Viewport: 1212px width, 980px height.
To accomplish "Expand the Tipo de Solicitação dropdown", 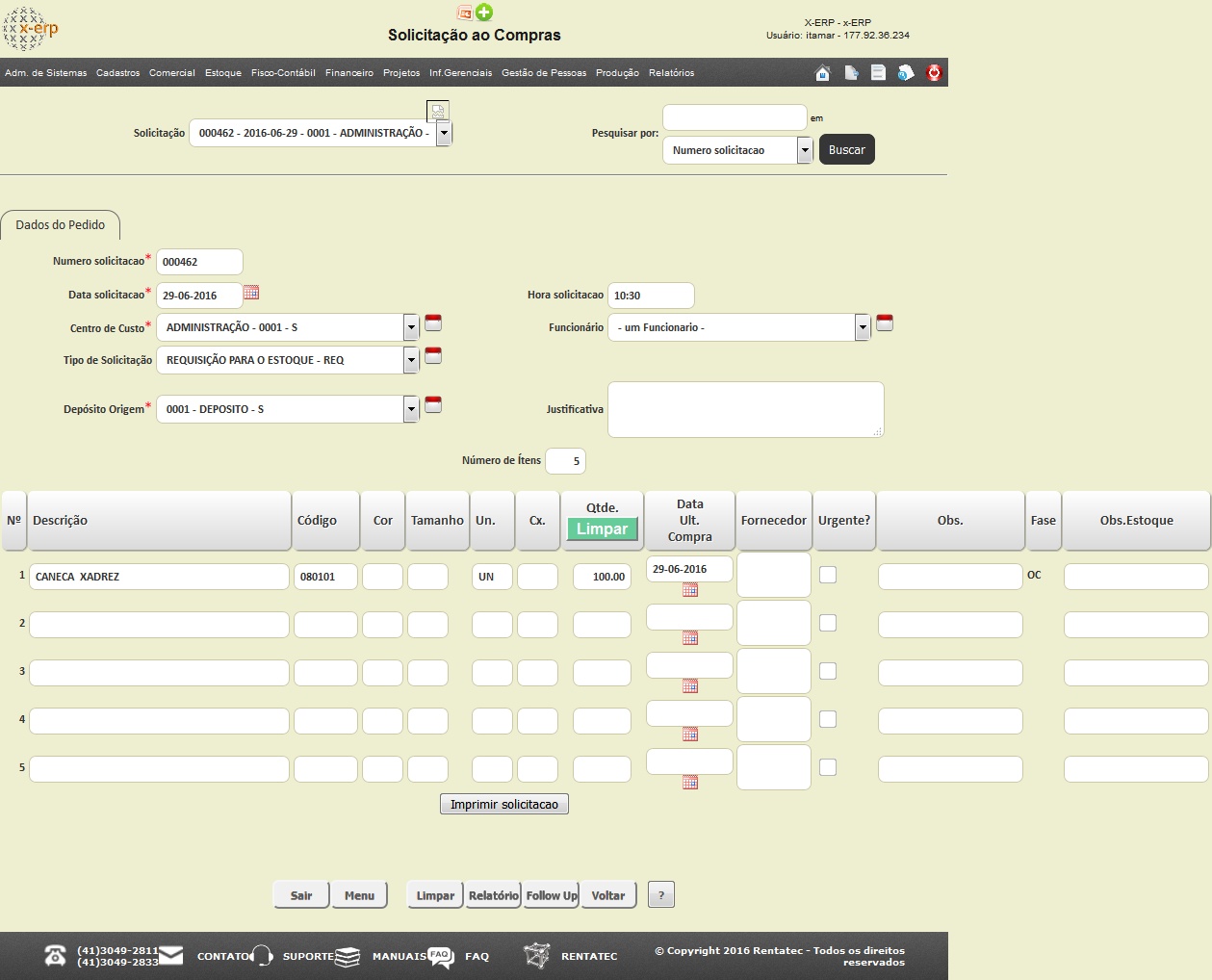I will pos(411,360).
